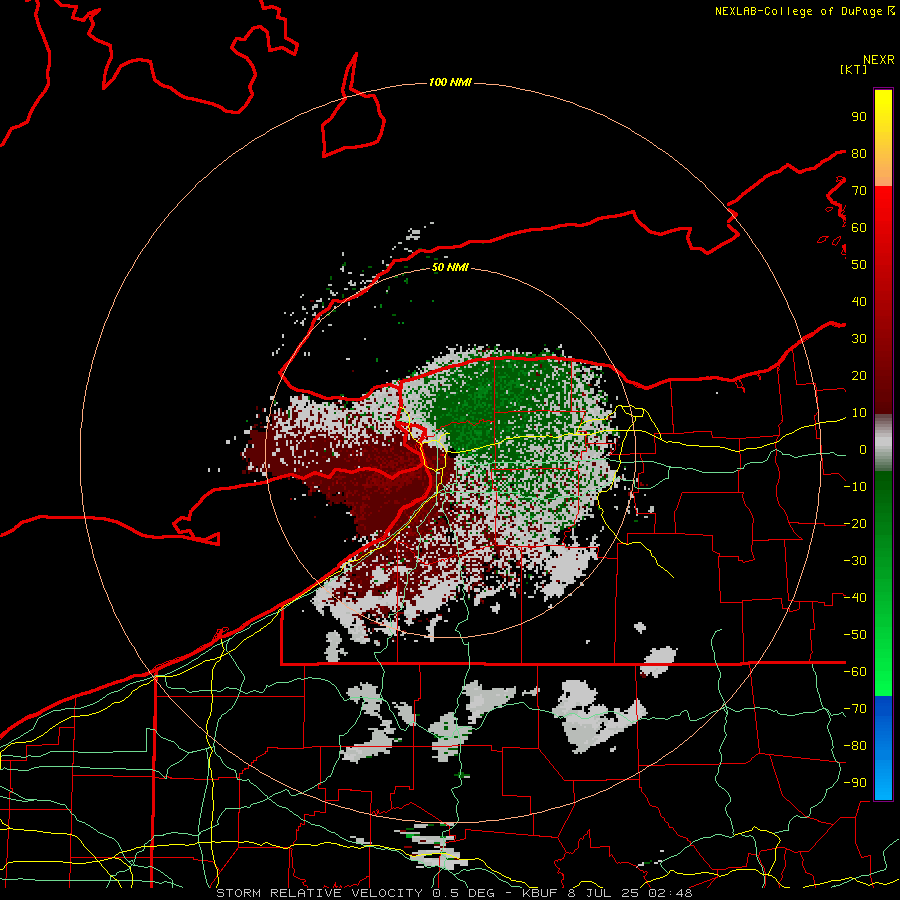This screenshot has width=900, height=900.
Task: Click the -10 scale value
Action: tap(855, 487)
